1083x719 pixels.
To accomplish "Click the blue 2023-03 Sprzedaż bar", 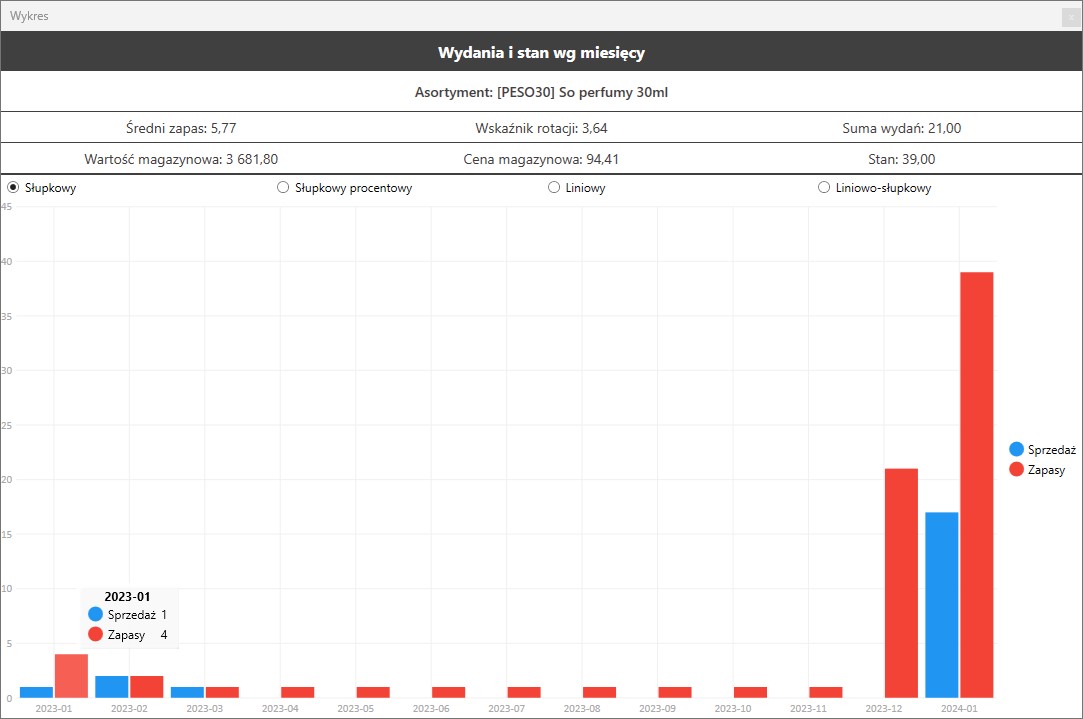I will click(x=187, y=692).
